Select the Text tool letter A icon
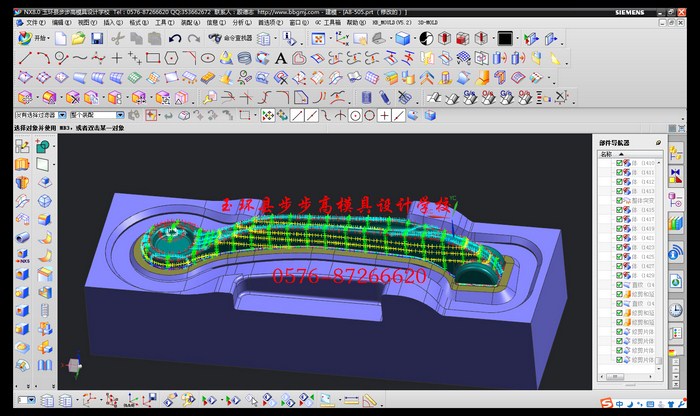The width and height of the screenshot is (700, 416). (281, 58)
